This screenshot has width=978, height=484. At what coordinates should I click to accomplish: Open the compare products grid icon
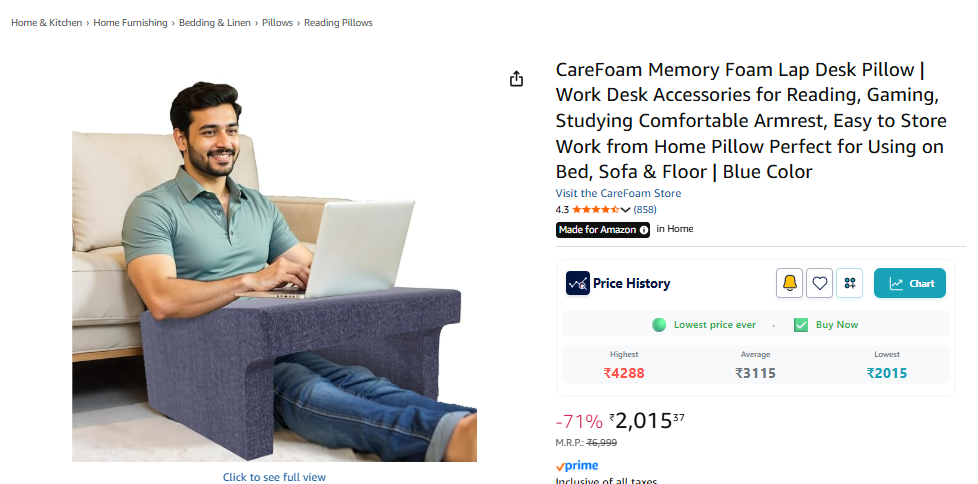tap(850, 283)
